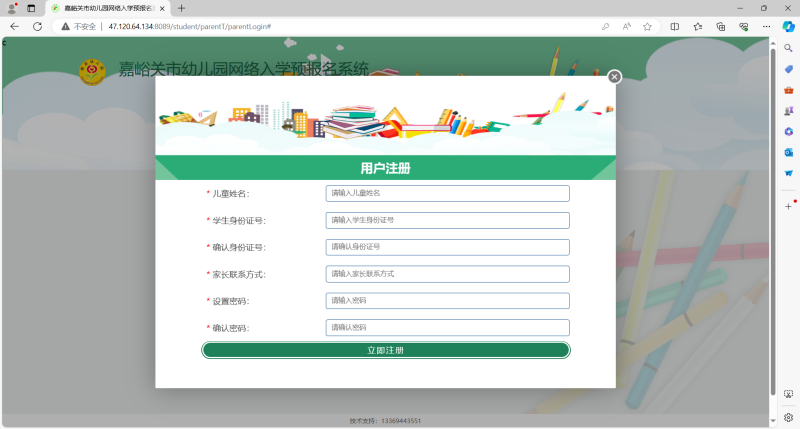Close the 用户注册 registration dialog

pos(614,77)
